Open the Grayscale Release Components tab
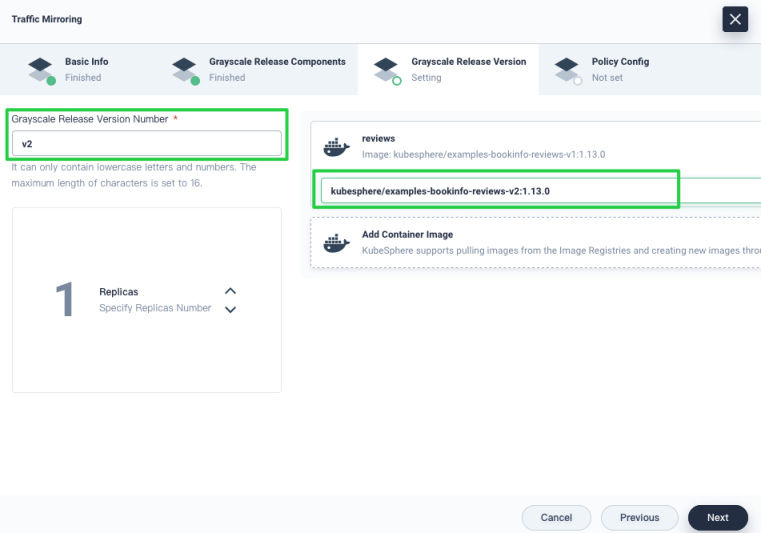 tap(276, 69)
